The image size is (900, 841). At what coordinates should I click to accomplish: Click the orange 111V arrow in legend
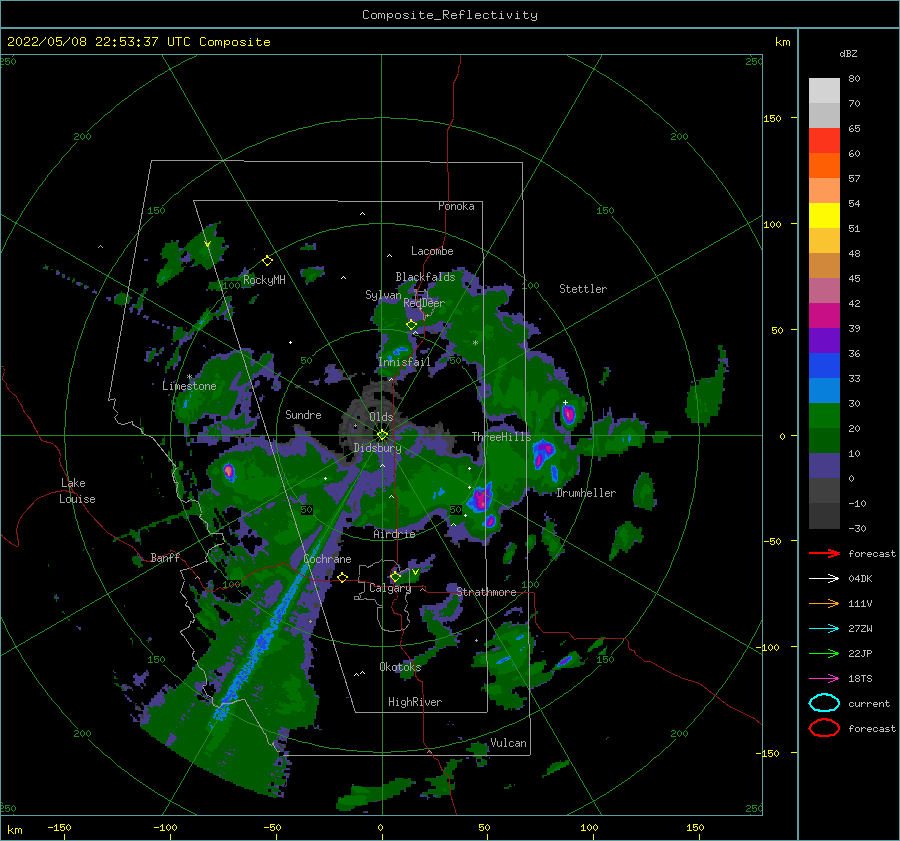click(824, 603)
